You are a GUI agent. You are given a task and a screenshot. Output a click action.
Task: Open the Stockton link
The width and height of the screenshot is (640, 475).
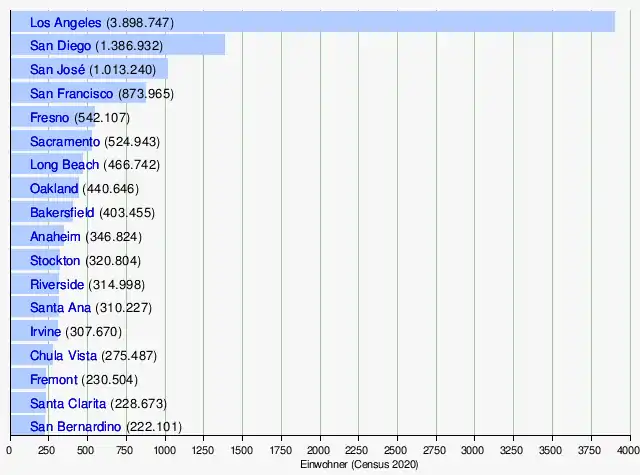click(x=55, y=261)
